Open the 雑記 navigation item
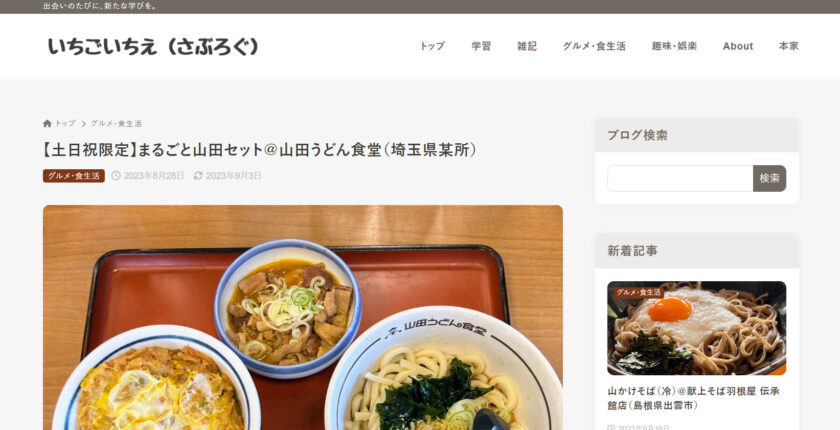Screen dimensions: 840x430 [x=527, y=46]
